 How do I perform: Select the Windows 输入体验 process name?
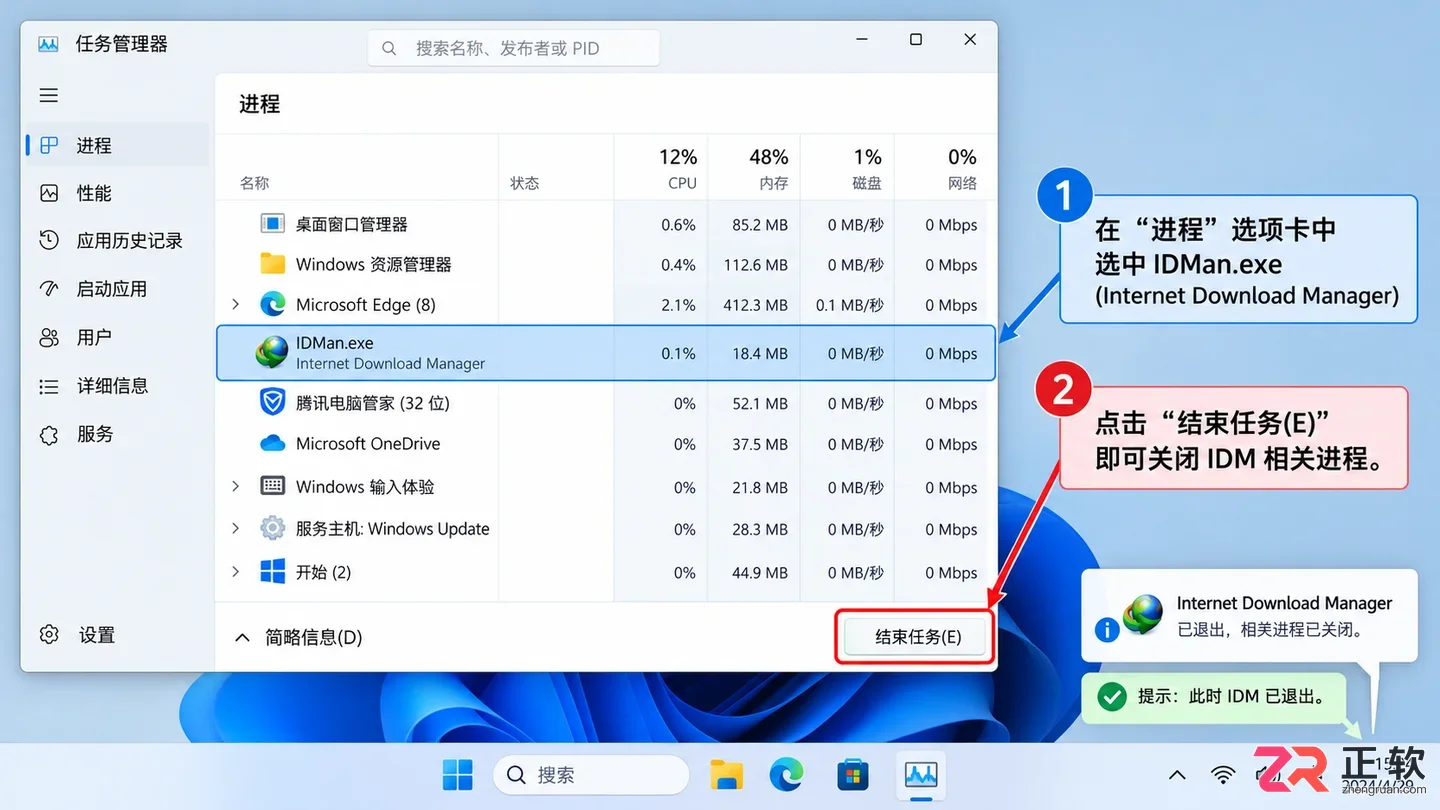click(365, 487)
